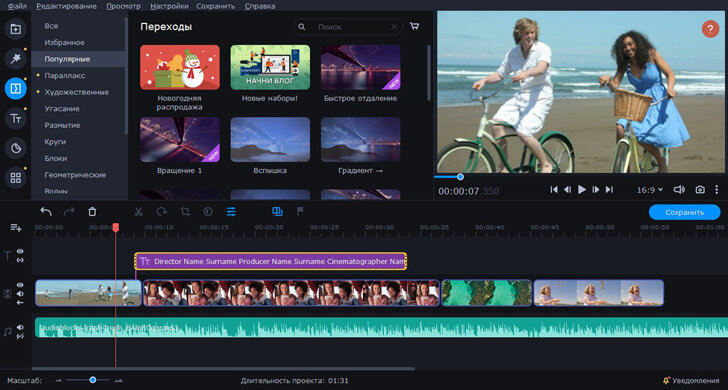Open the notifications bell icon
728x390 pixels.
[x=666, y=381]
